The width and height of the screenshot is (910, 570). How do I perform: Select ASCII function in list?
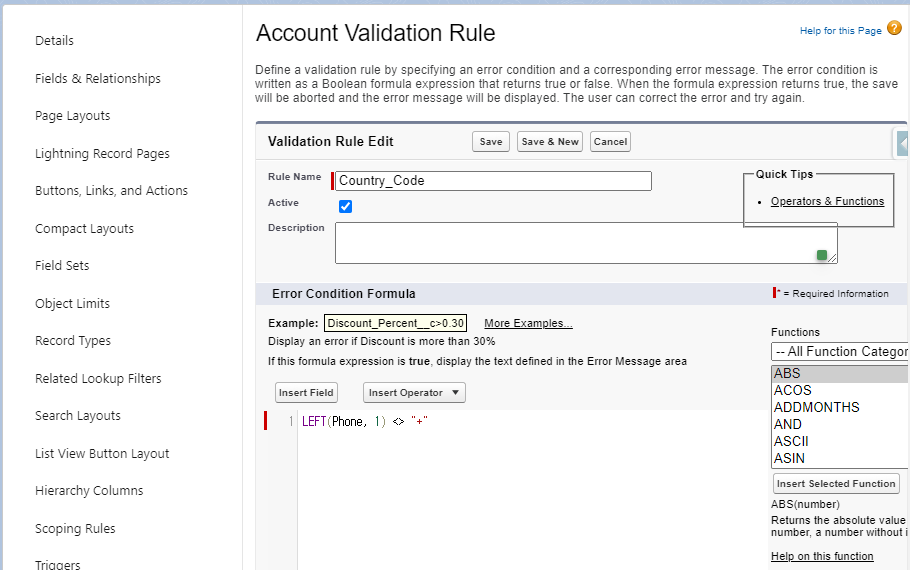[840, 441]
